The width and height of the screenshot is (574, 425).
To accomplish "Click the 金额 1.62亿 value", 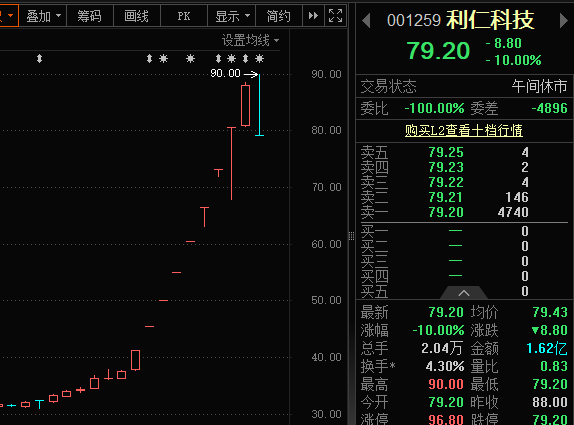I will click(547, 348).
